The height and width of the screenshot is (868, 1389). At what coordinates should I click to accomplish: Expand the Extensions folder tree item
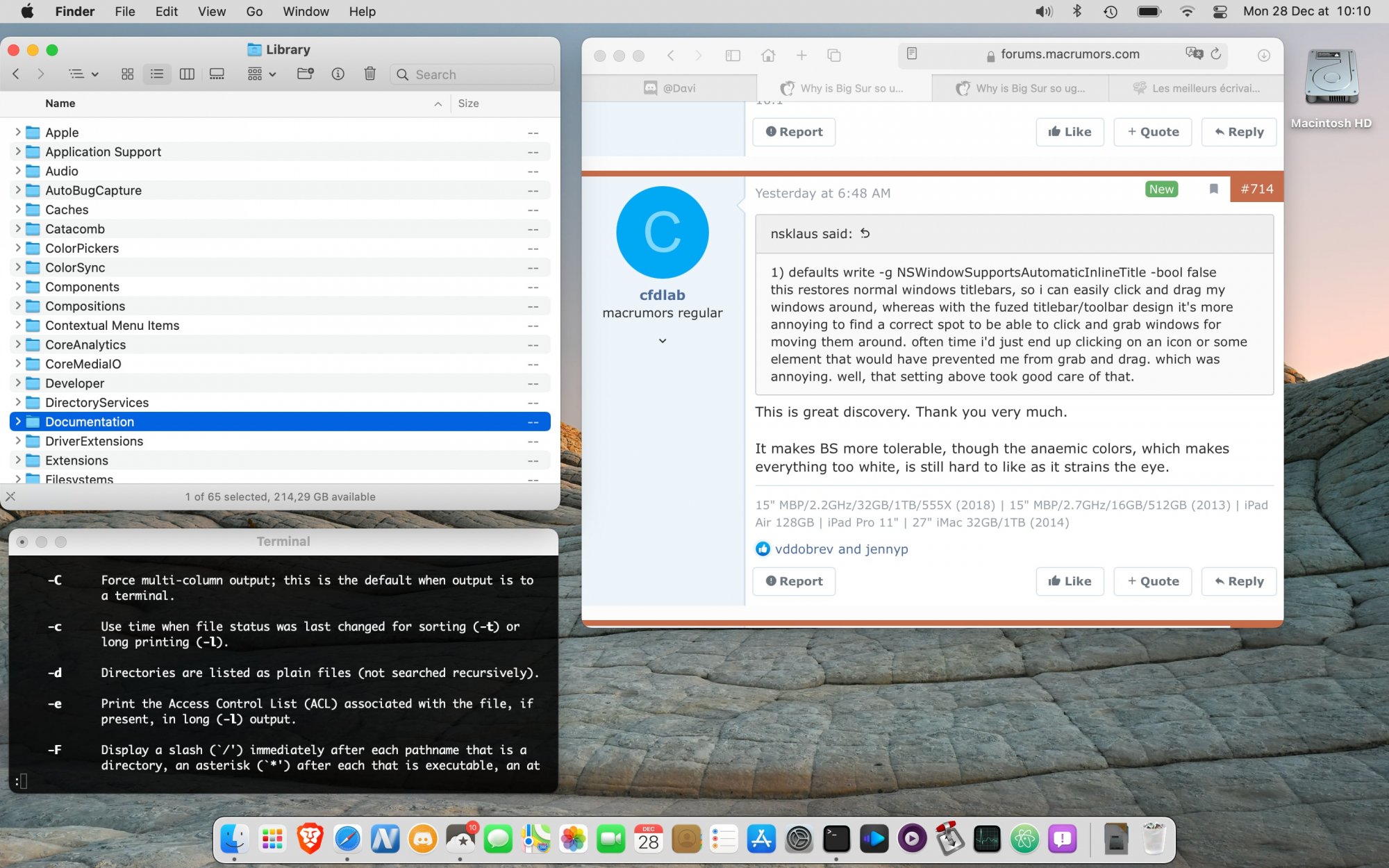tap(17, 460)
